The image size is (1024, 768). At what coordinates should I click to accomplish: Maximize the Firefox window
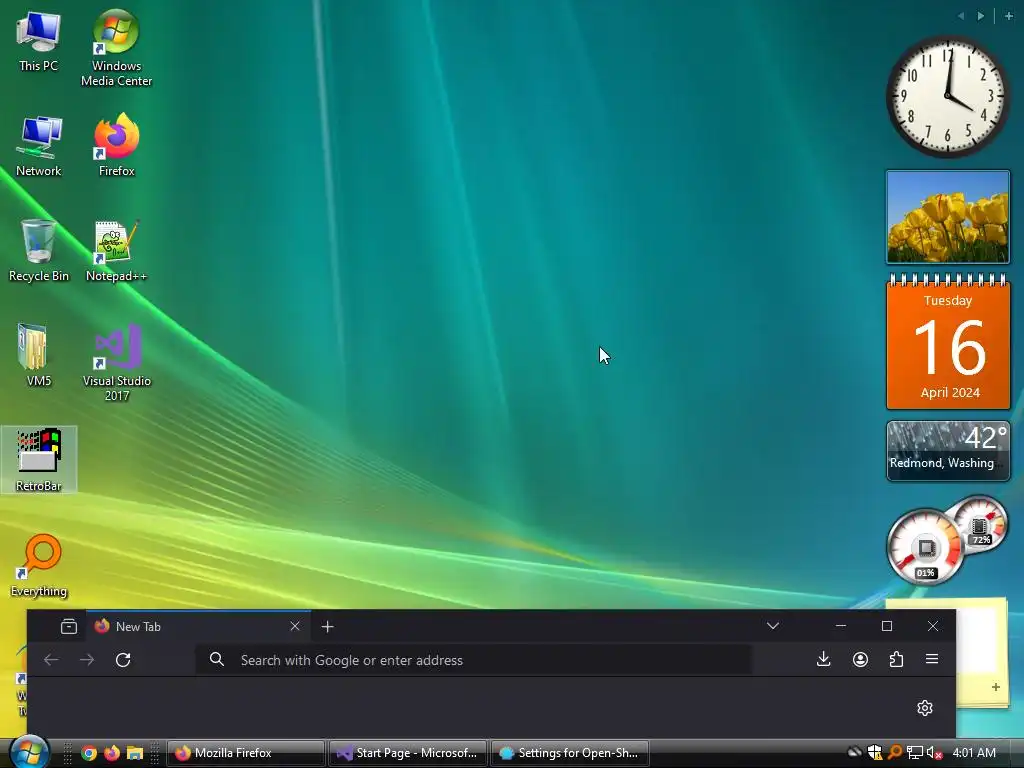887,626
